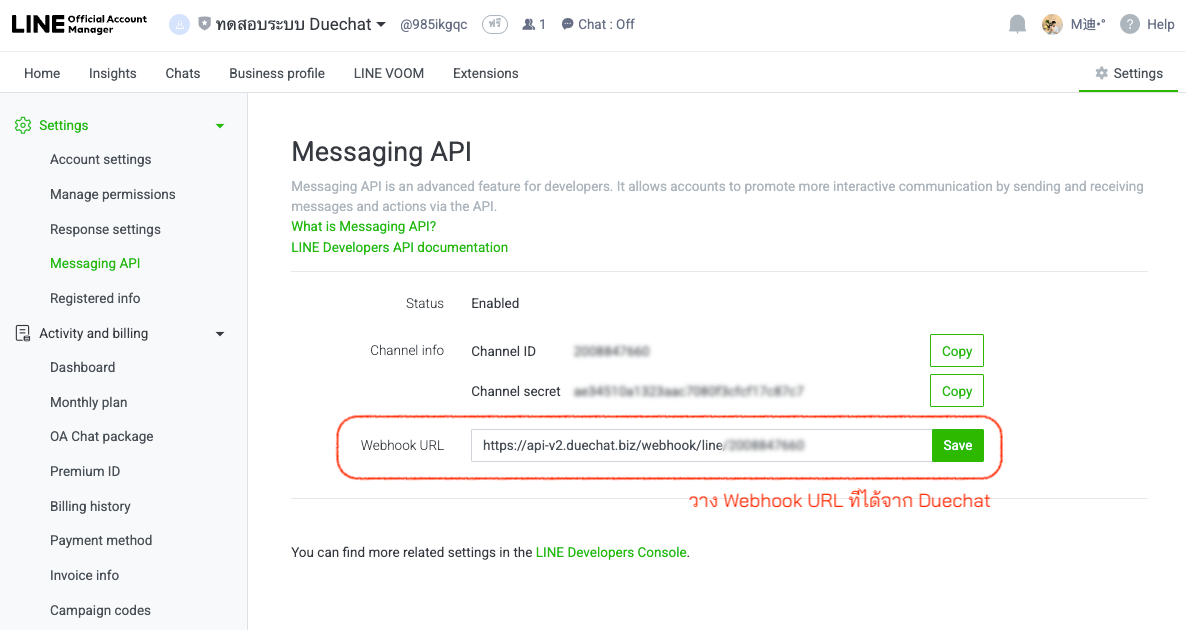
Task: Expand the Activity and billing section
Action: (x=219, y=333)
